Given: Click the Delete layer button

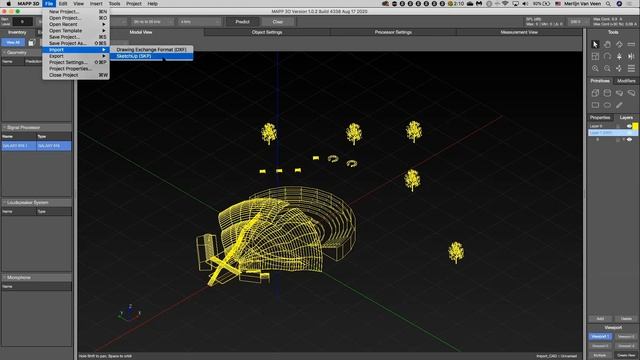Looking at the screenshot, I should [x=626, y=319].
